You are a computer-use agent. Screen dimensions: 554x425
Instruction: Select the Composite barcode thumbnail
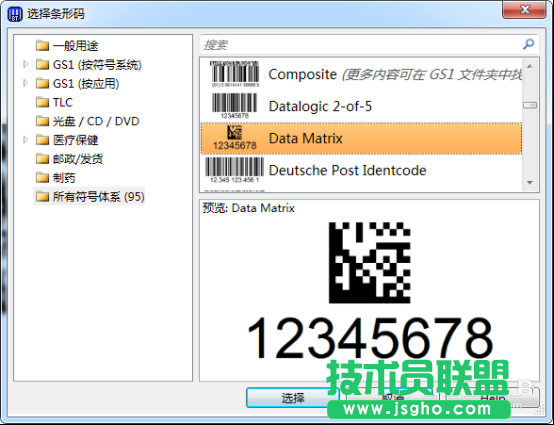click(x=235, y=74)
